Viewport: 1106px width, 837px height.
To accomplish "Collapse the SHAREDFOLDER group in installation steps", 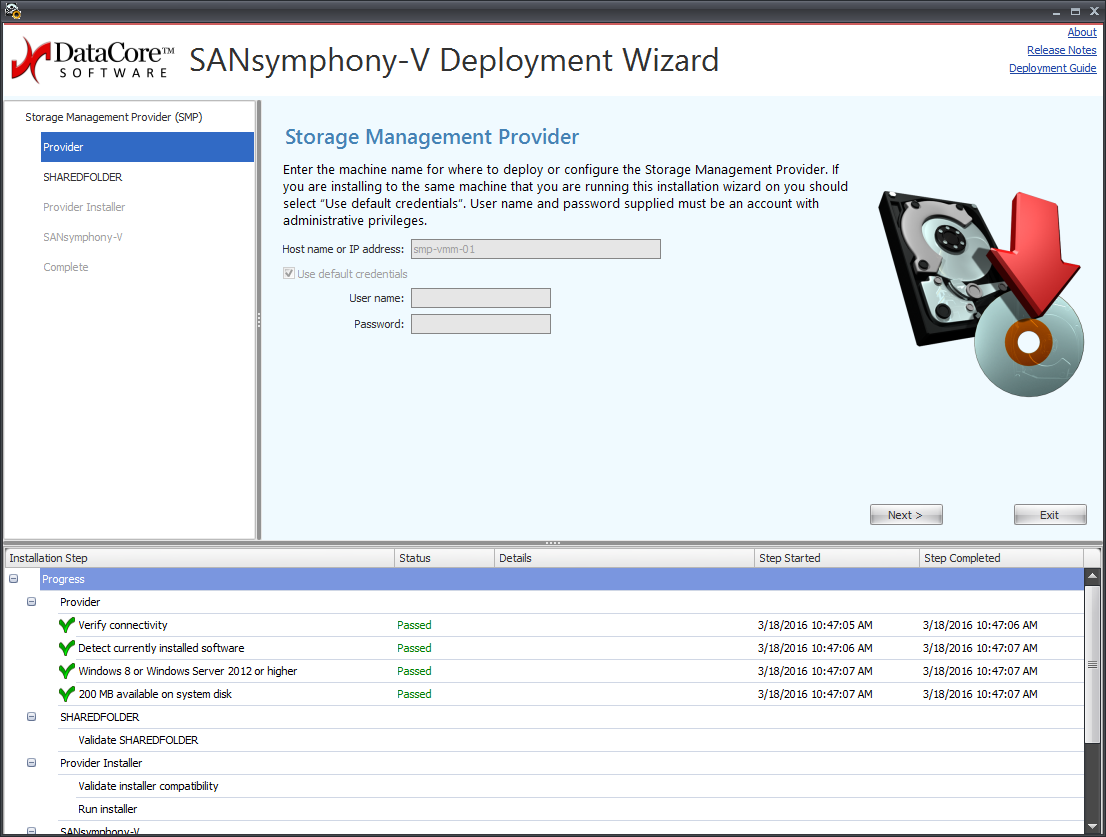I will point(32,717).
